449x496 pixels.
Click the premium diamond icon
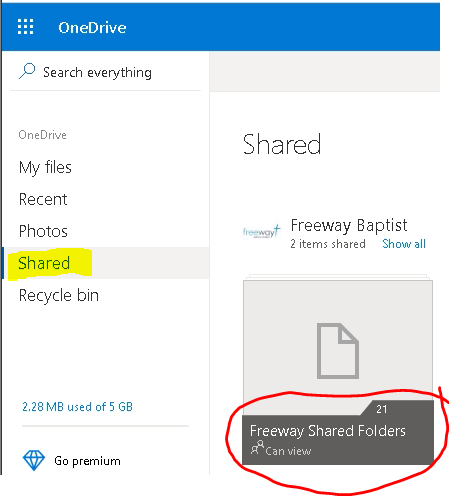34,460
